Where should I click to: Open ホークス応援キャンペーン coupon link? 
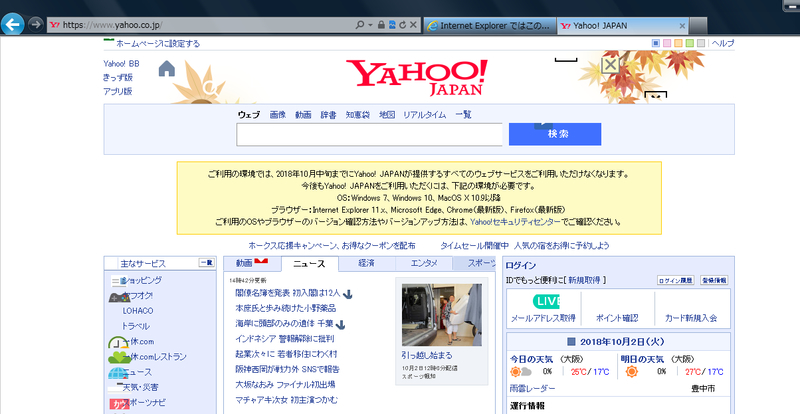(x=332, y=246)
